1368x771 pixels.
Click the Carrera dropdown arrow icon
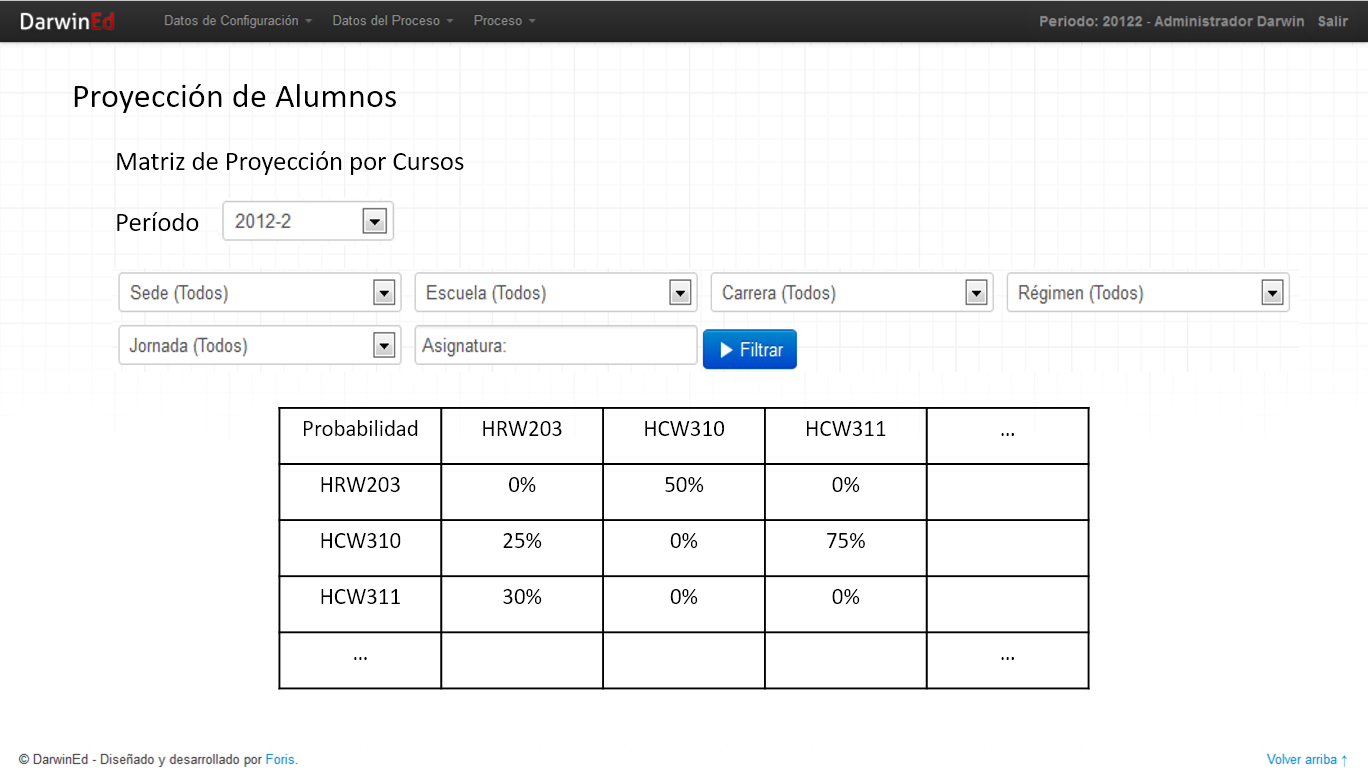coord(976,293)
